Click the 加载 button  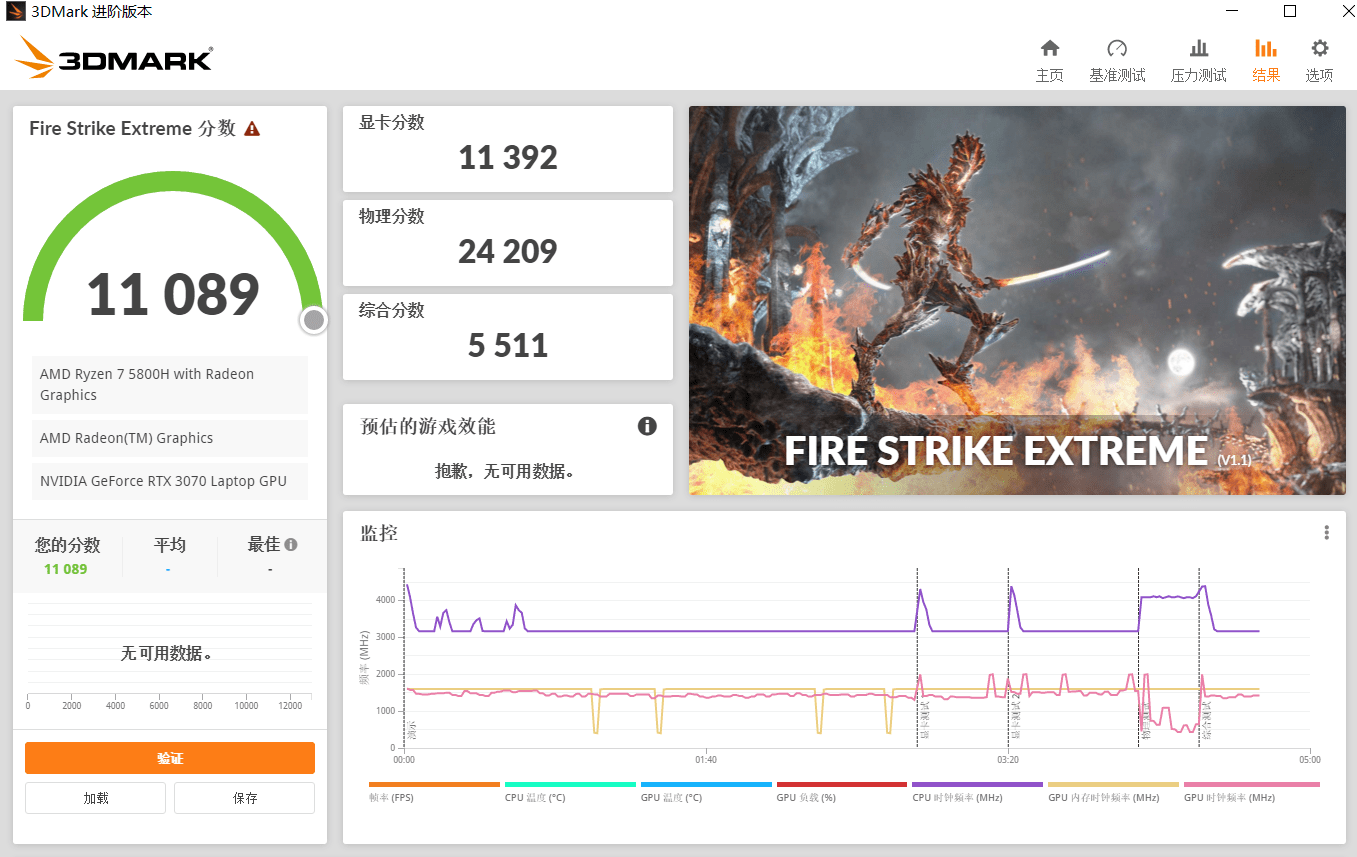pos(95,798)
